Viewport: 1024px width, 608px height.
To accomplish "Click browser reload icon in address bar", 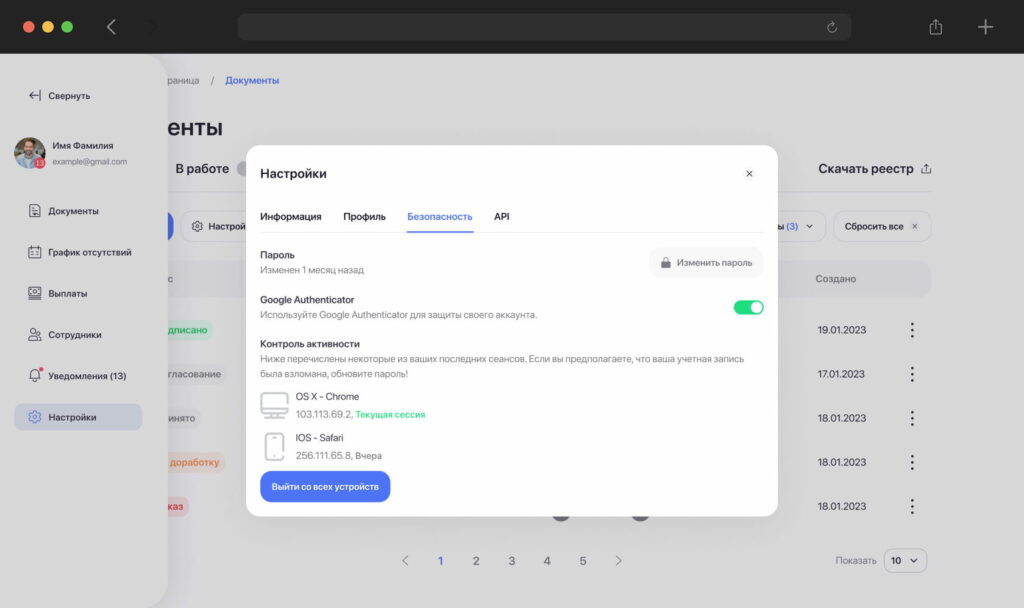I will tap(831, 27).
